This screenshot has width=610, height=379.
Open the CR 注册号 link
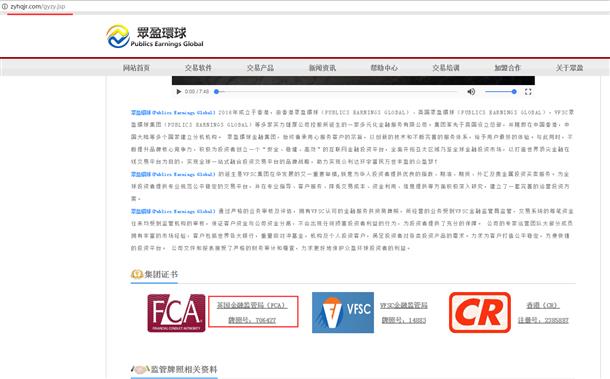543,321
